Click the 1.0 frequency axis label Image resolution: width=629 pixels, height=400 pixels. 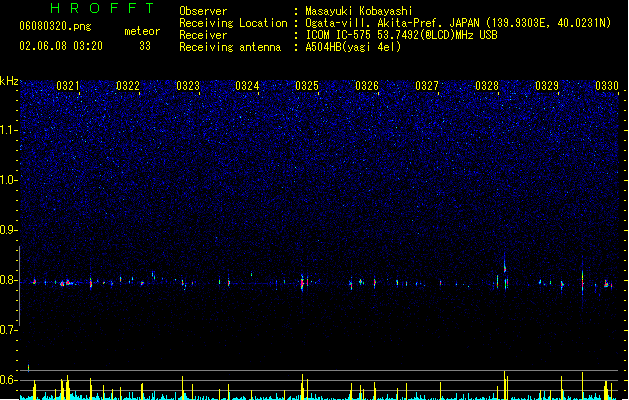[x=8, y=180]
